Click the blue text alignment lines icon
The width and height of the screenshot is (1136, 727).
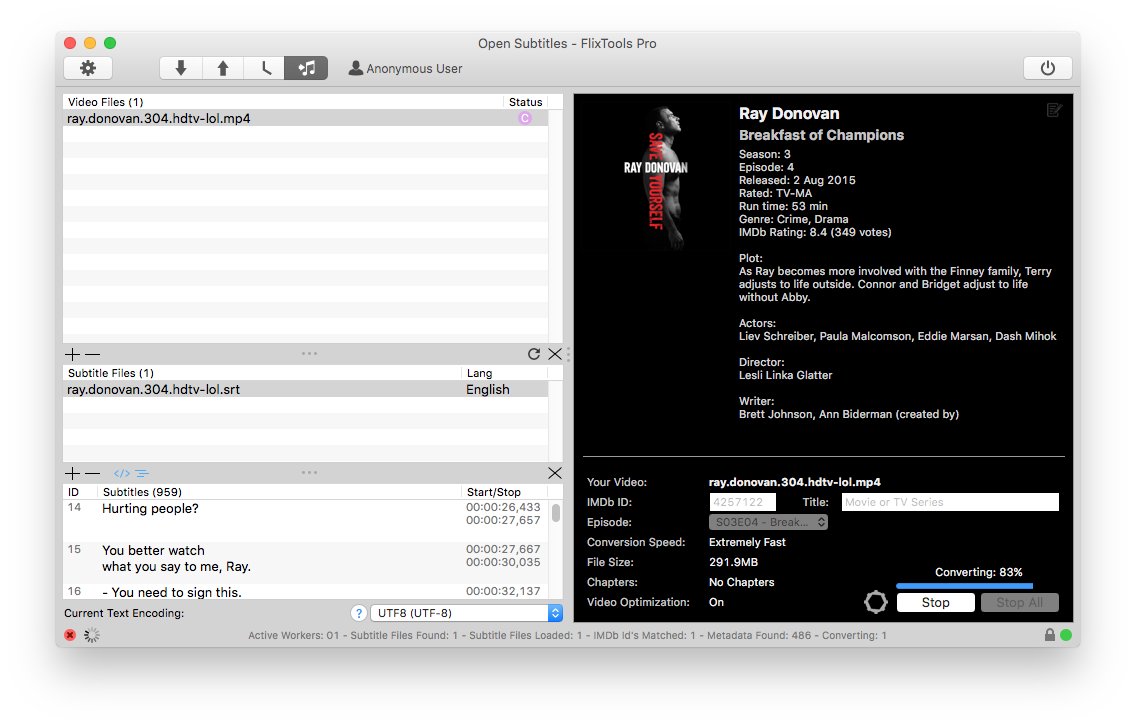tap(142, 473)
